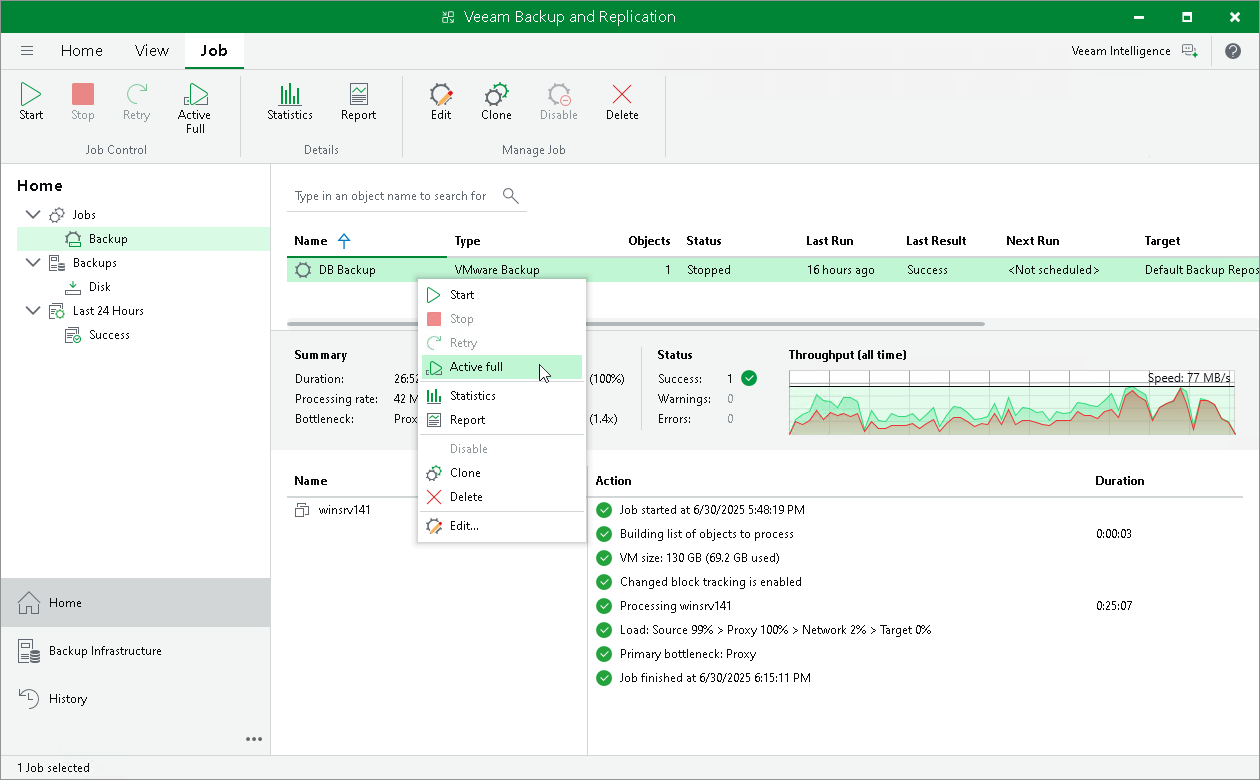Sort by the Last Result column header

click(936, 241)
